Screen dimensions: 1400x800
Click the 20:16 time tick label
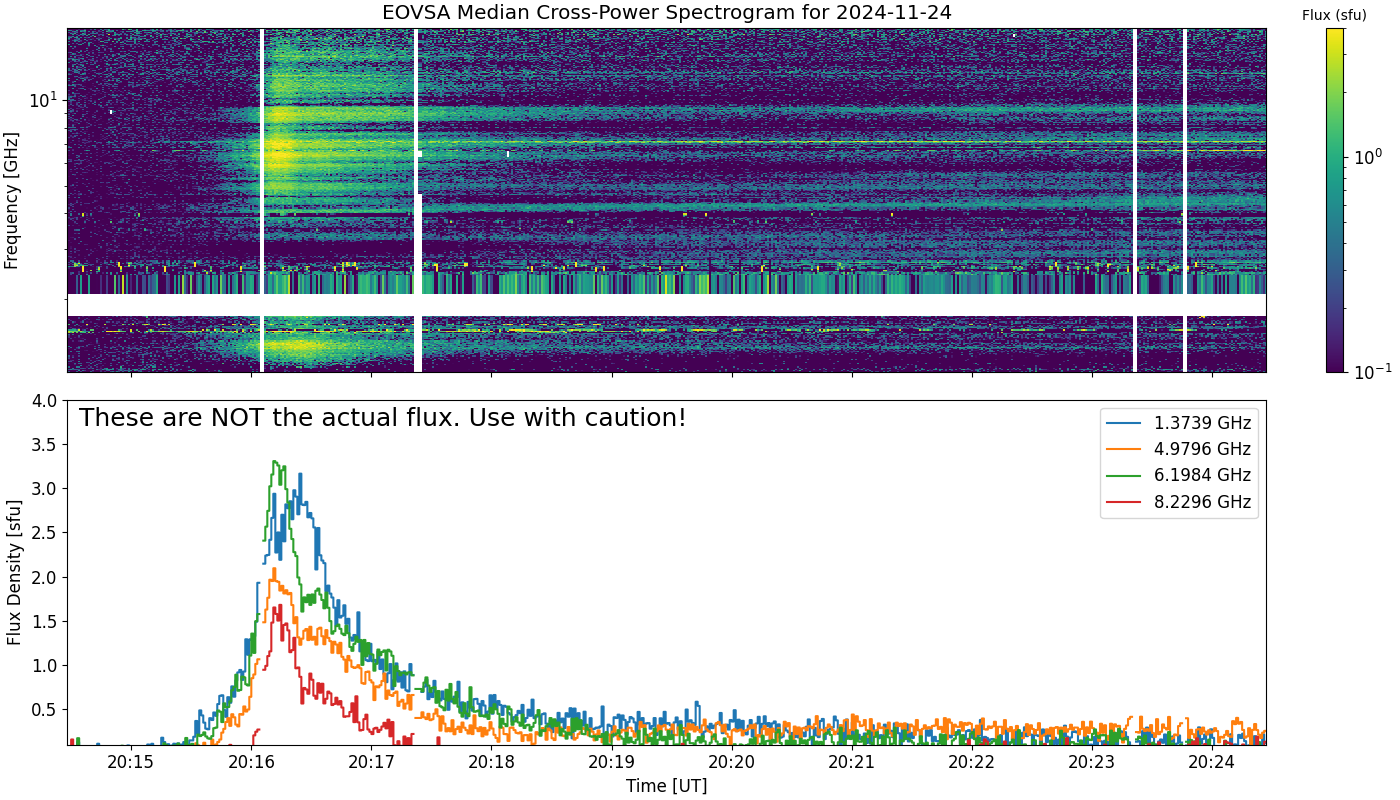point(251,763)
